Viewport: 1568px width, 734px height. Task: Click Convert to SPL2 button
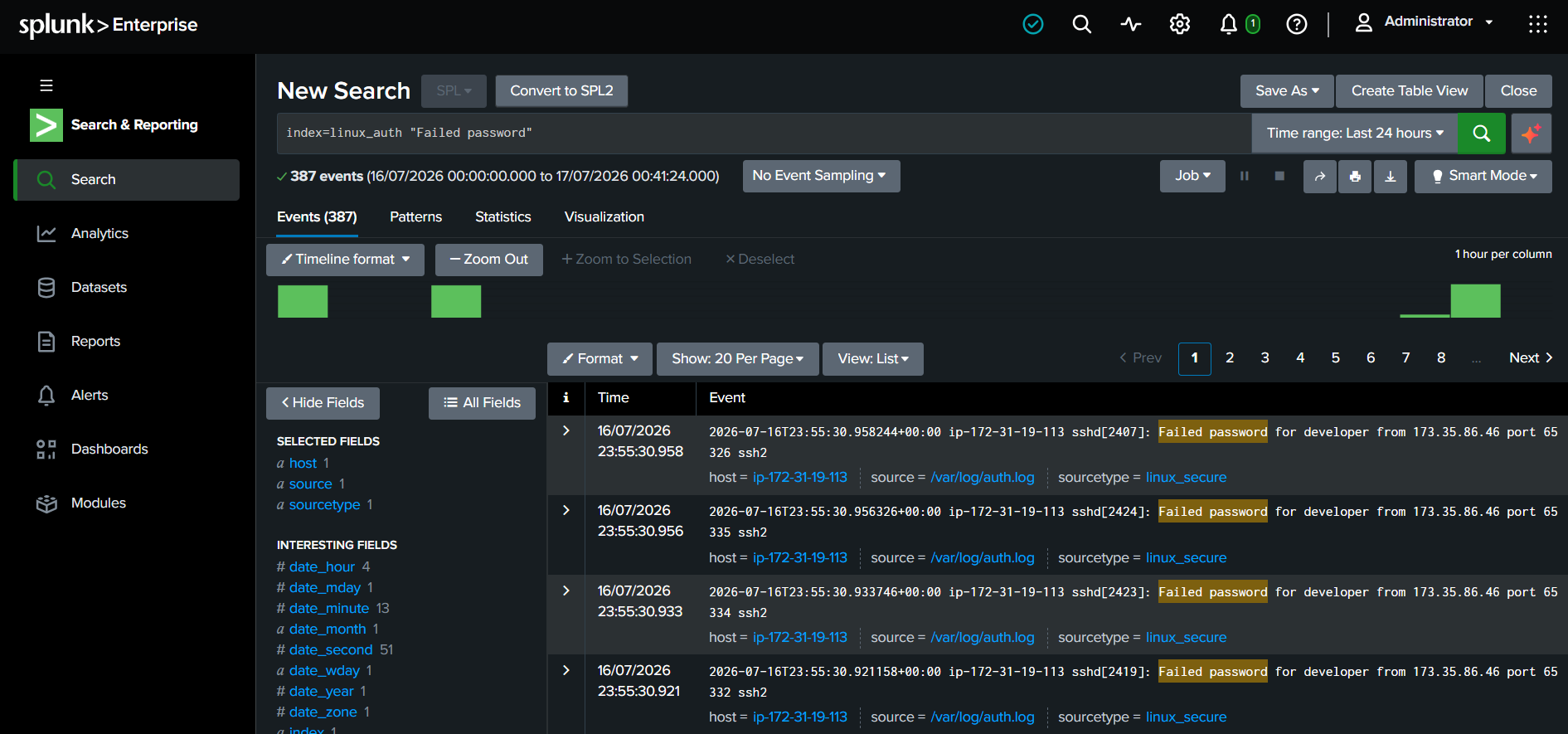(561, 91)
